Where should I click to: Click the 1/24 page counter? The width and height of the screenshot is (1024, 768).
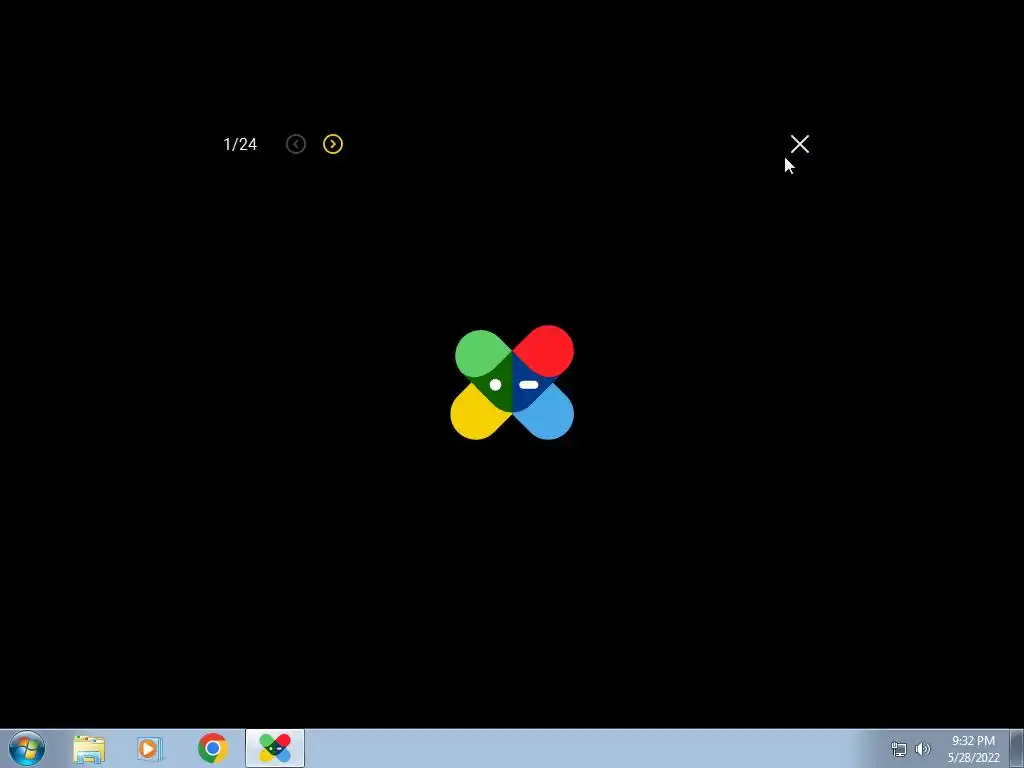[240, 144]
